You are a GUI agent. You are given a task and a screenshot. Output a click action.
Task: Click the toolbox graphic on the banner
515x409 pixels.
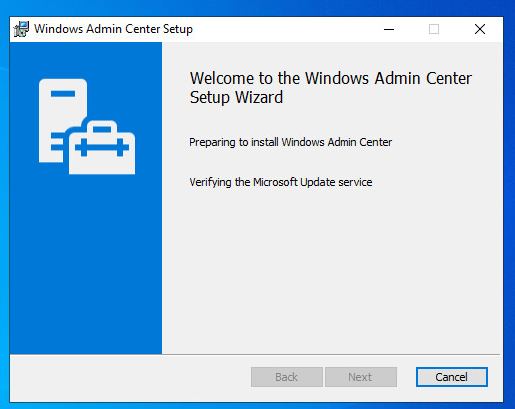(102, 147)
